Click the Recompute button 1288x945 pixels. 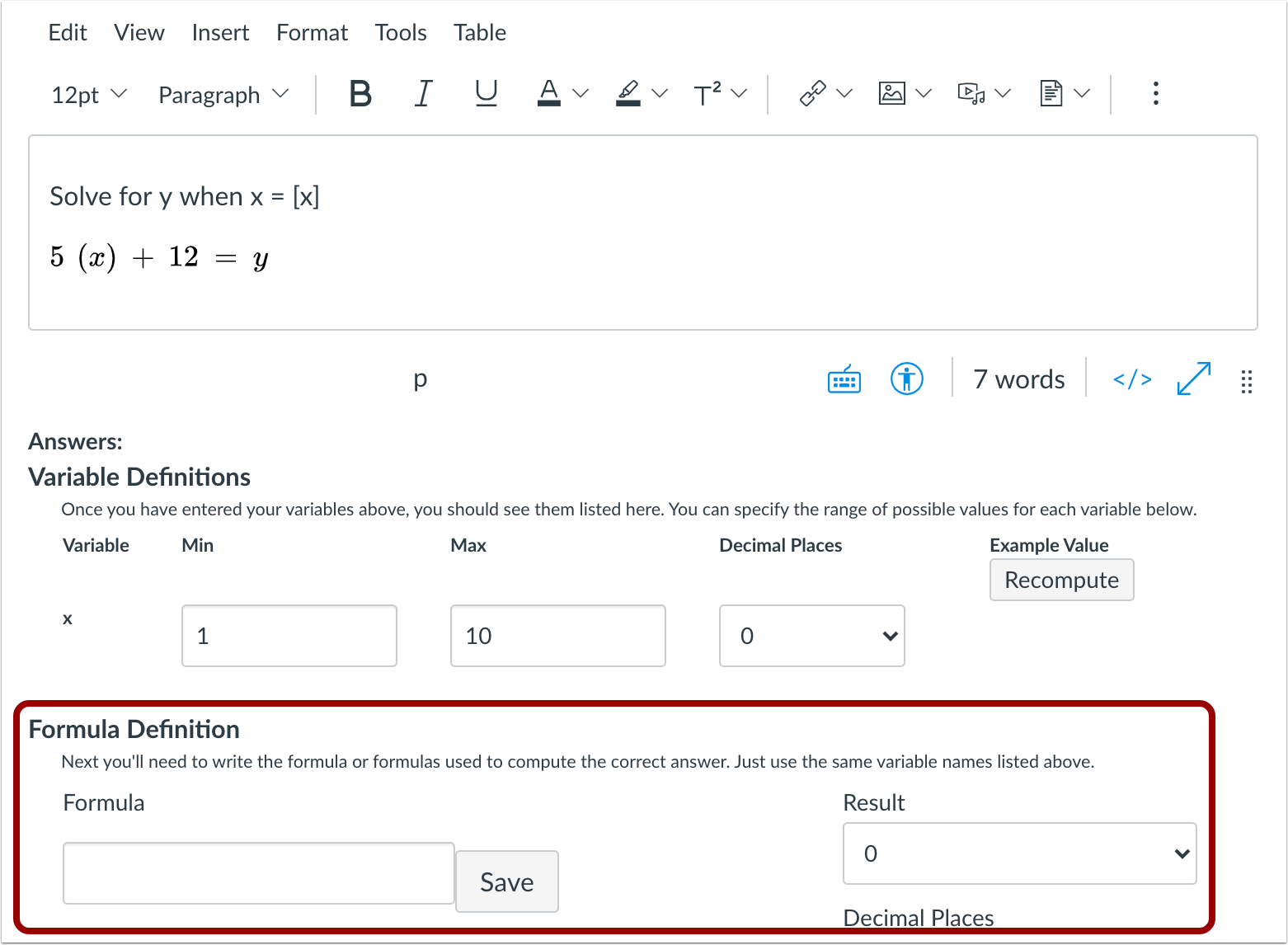(x=1061, y=580)
